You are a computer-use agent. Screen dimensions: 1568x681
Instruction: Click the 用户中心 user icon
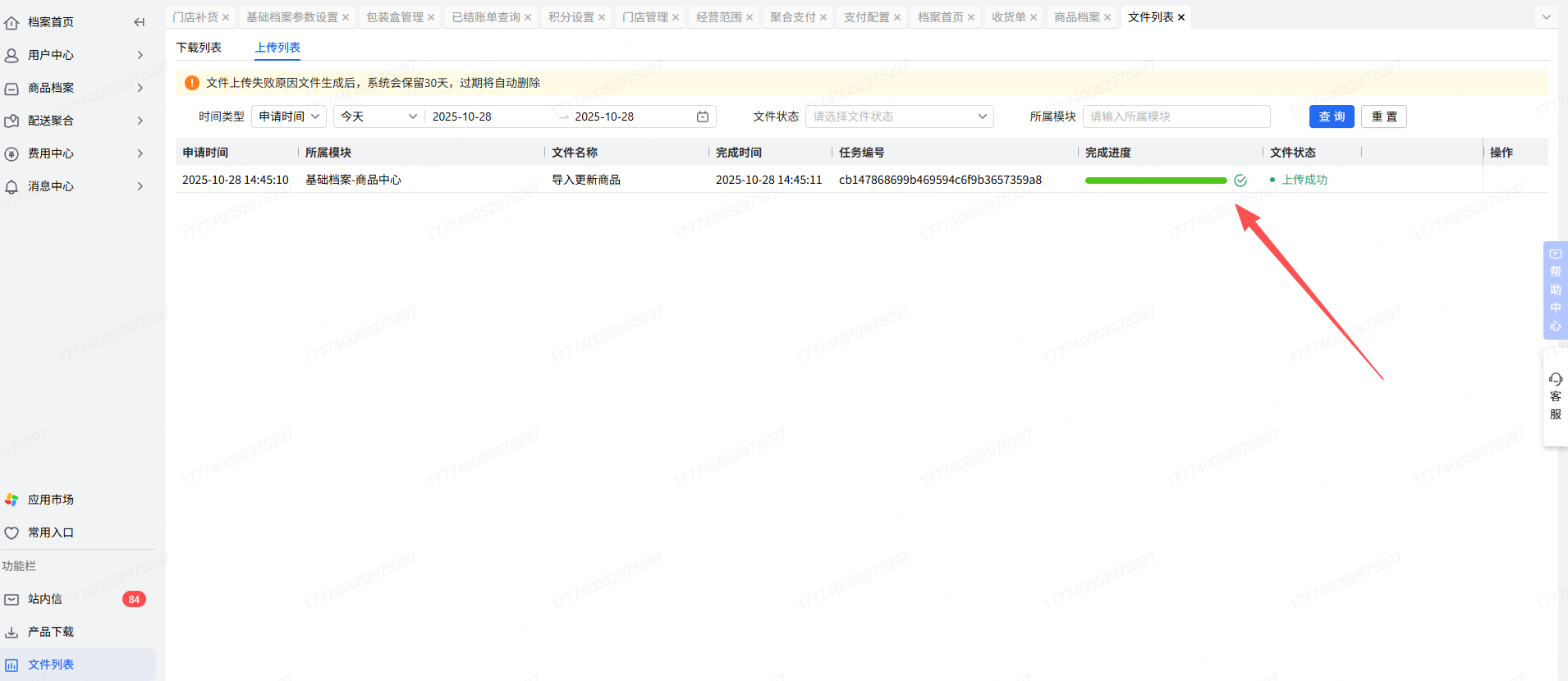click(11, 55)
